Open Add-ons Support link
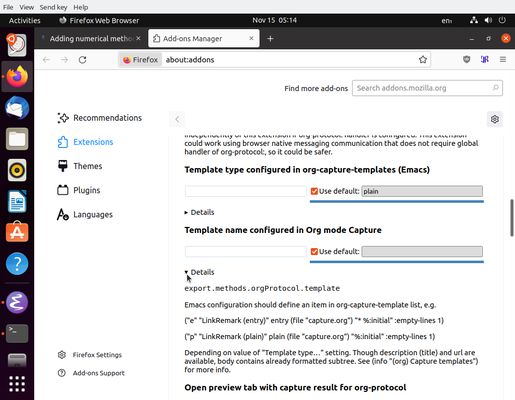The width and height of the screenshot is (515, 400). click(x=91, y=373)
